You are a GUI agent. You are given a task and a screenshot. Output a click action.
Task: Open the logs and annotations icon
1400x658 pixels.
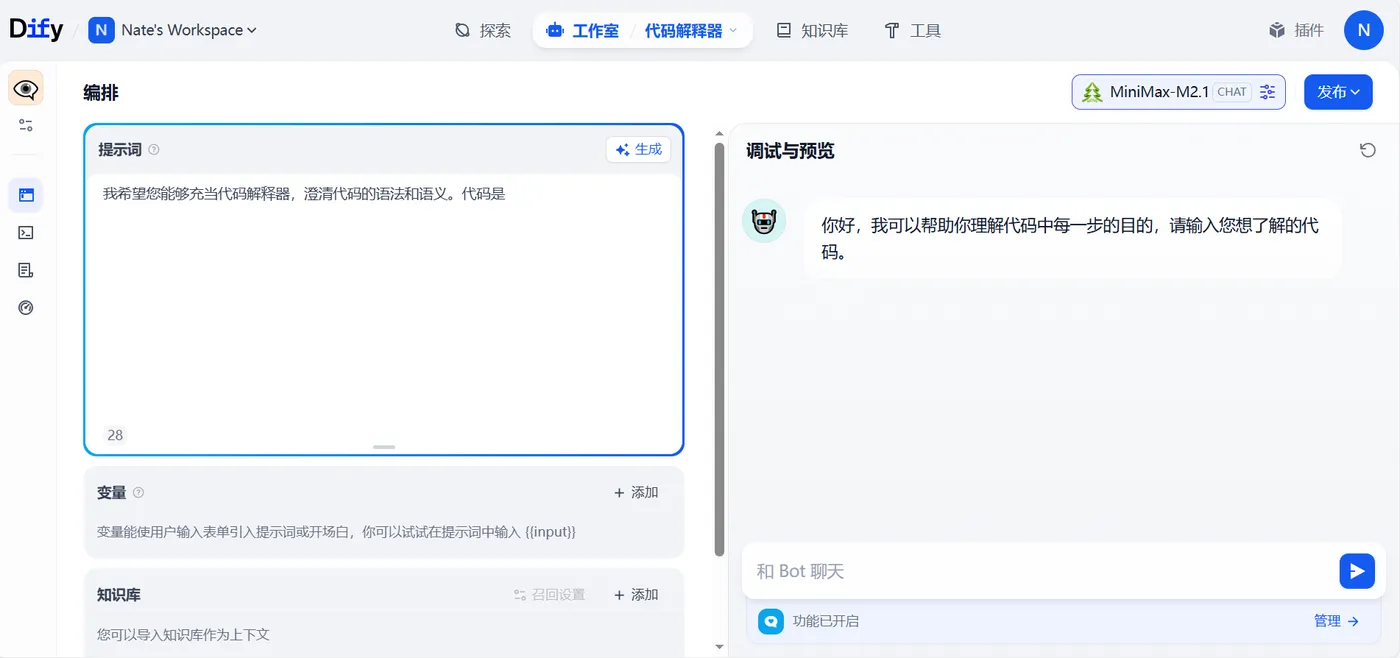point(26,270)
